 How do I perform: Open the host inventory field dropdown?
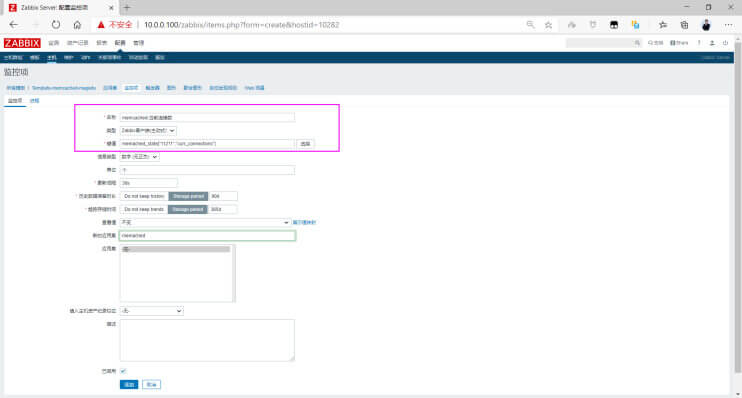coord(151,311)
